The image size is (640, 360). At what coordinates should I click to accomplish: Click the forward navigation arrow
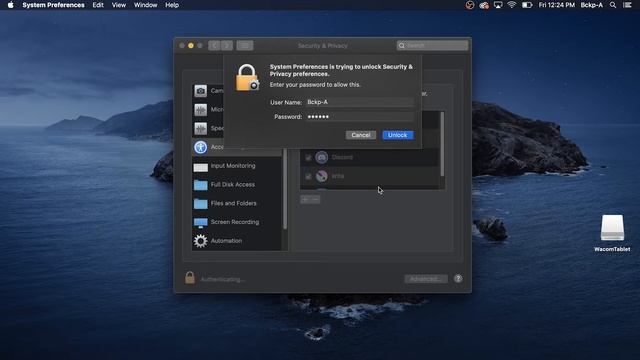point(227,45)
